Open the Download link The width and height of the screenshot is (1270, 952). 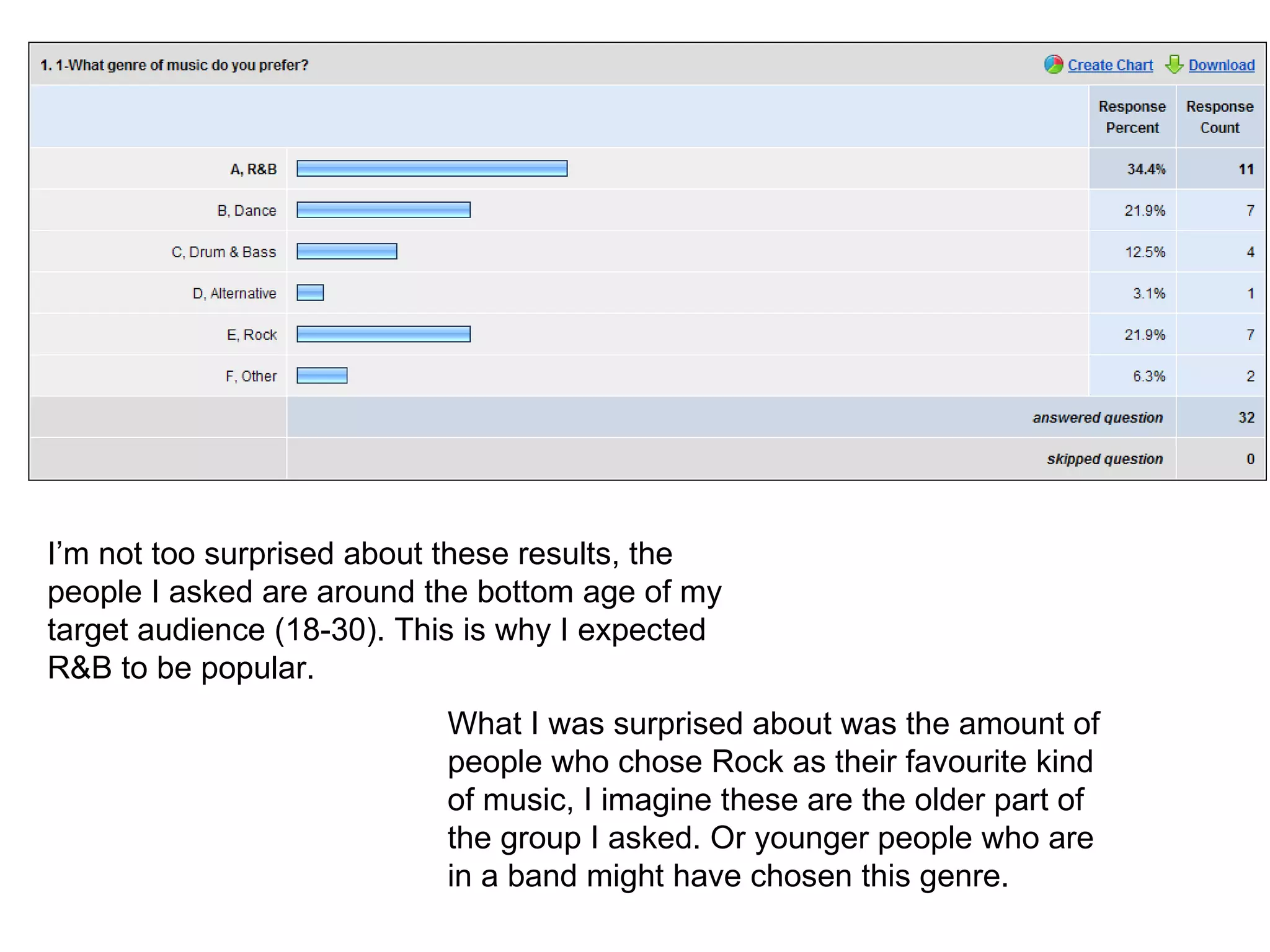(1221, 65)
